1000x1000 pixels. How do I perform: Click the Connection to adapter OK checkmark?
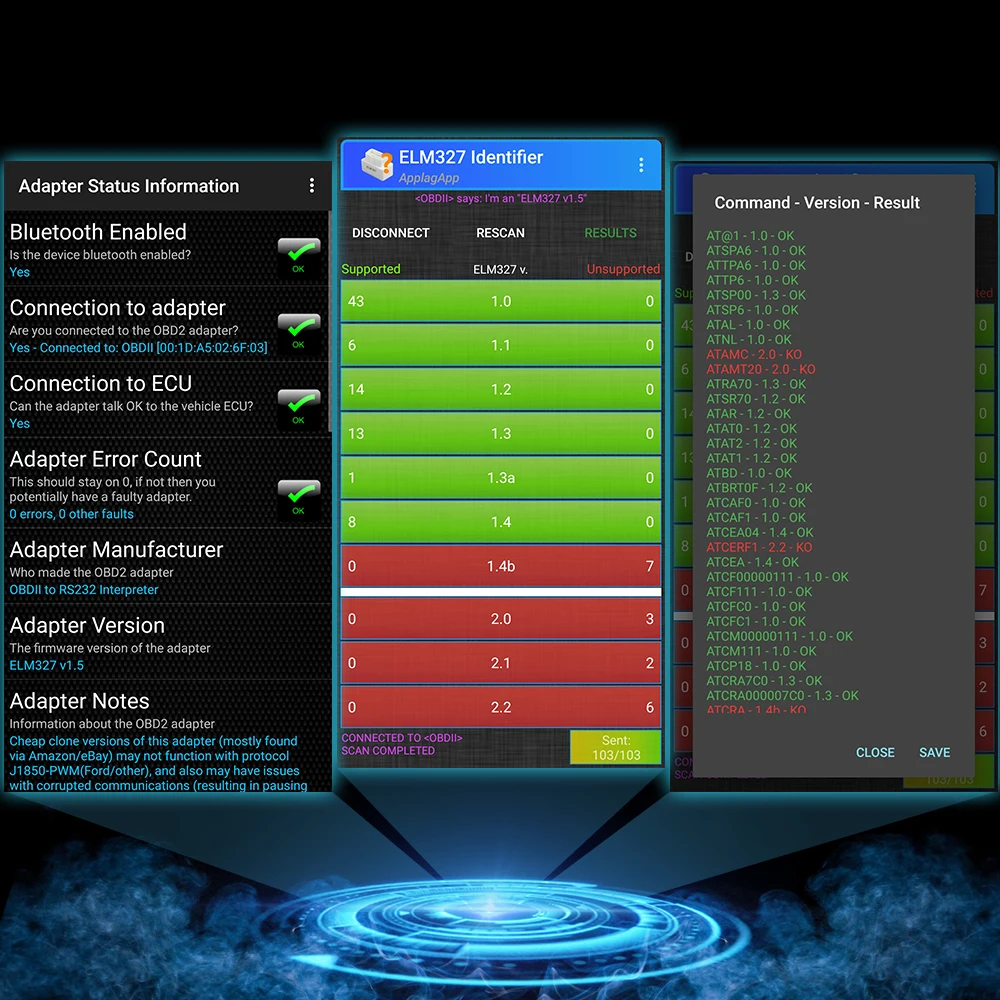pyautogui.click(x=298, y=331)
